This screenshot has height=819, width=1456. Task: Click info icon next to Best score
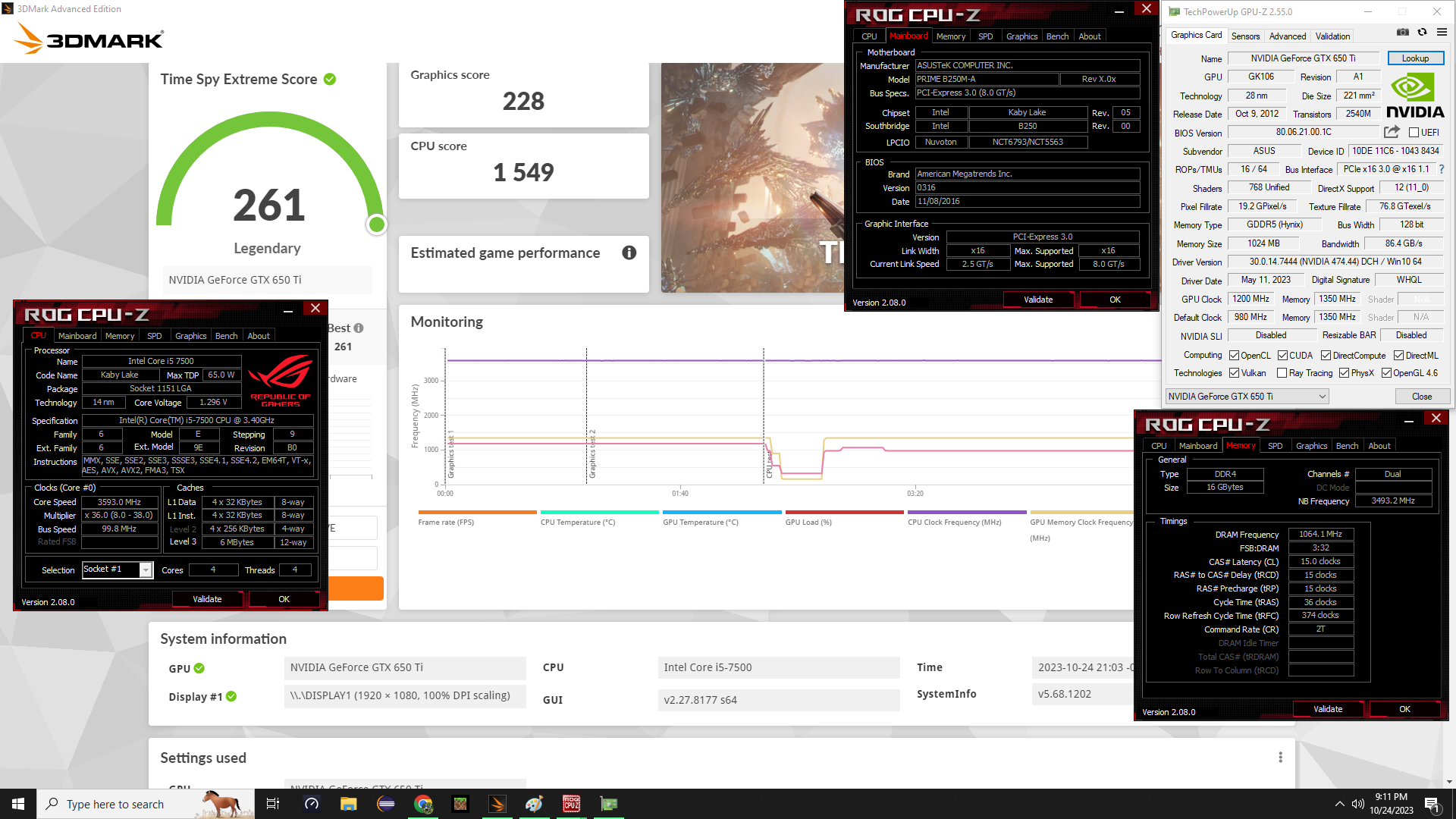click(359, 328)
